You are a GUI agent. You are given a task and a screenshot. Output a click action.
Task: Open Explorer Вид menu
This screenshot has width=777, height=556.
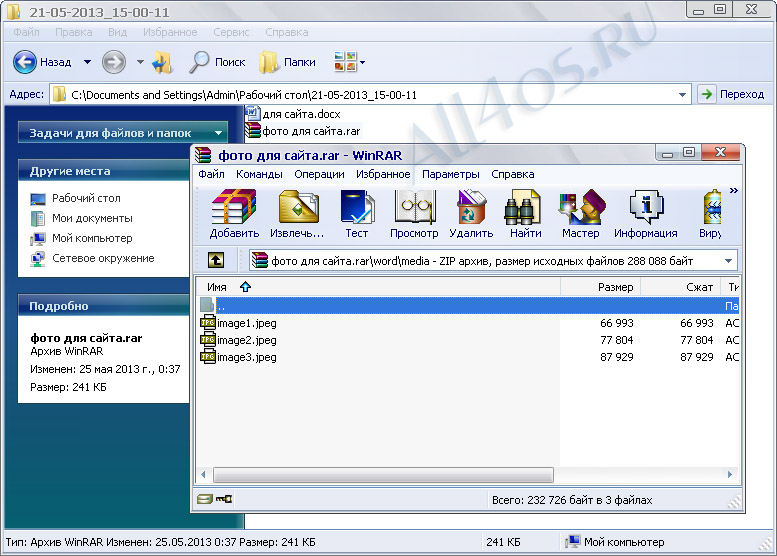(x=117, y=32)
